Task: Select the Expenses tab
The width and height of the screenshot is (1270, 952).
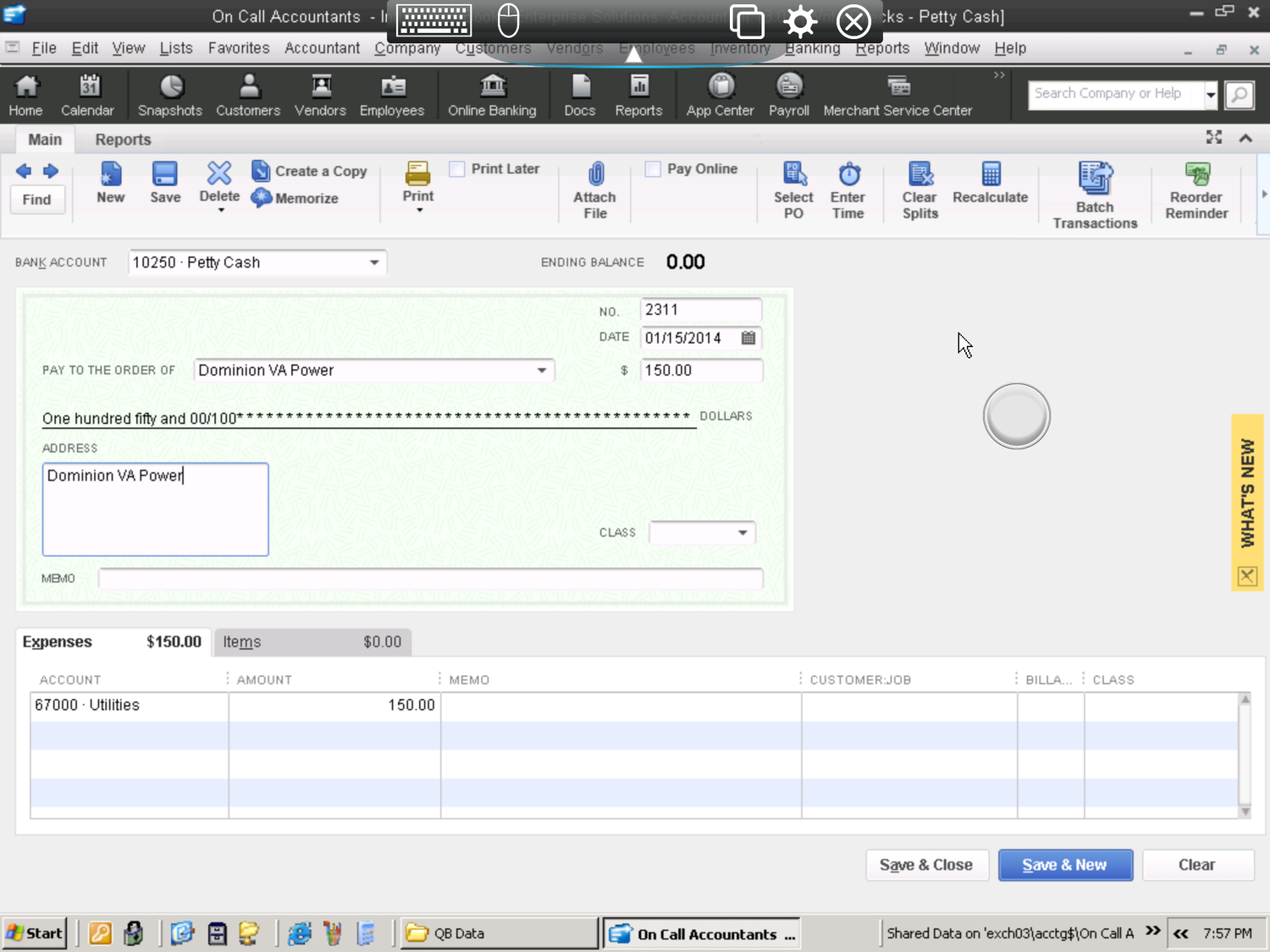Action: click(112, 642)
